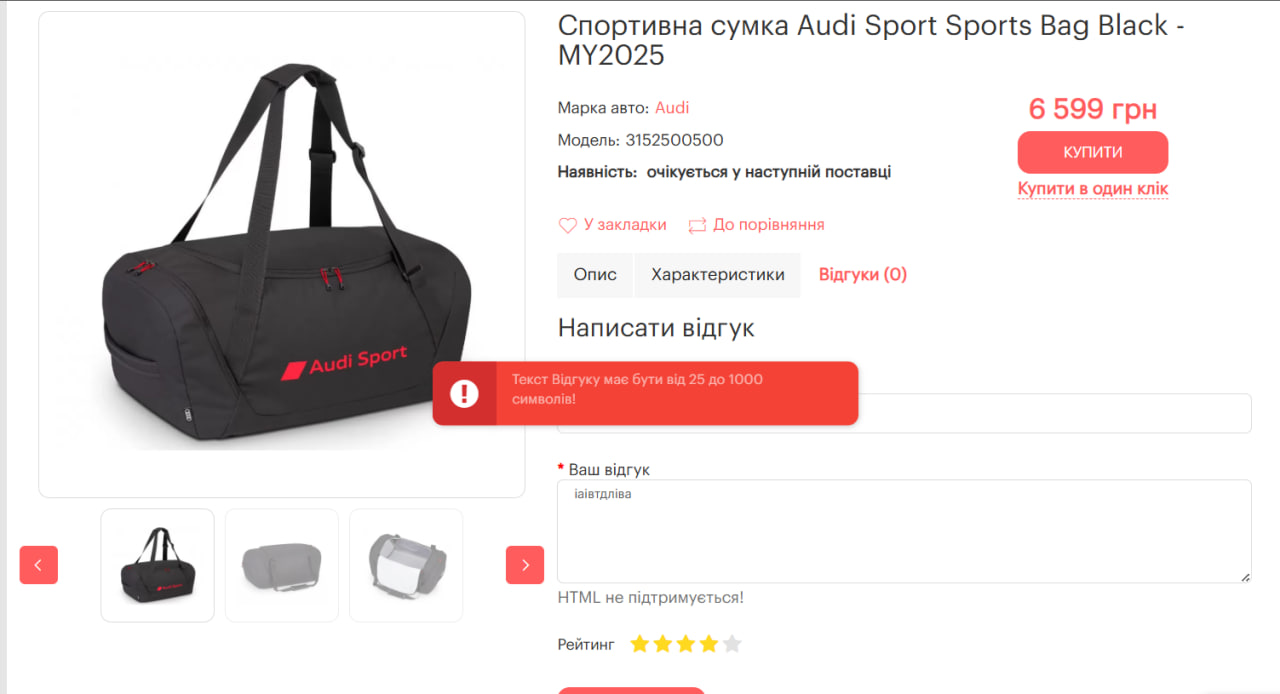The width and height of the screenshot is (1280, 694).
Task: Click the main Audi Sport bag image
Action: click(282, 254)
